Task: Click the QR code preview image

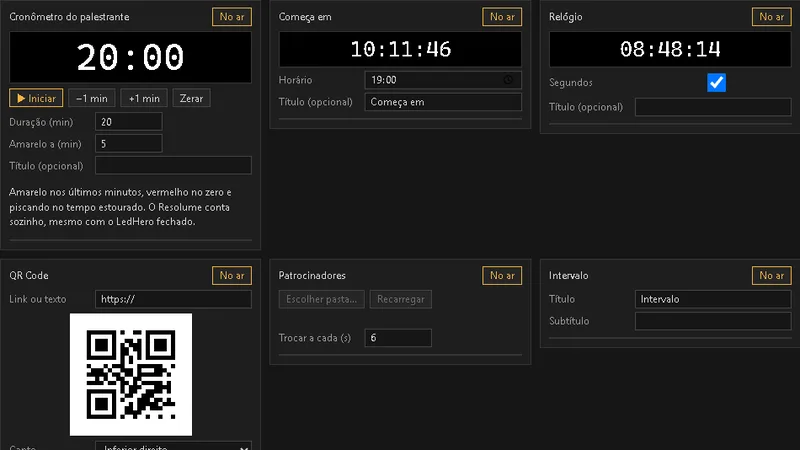Action: pyautogui.click(x=131, y=374)
